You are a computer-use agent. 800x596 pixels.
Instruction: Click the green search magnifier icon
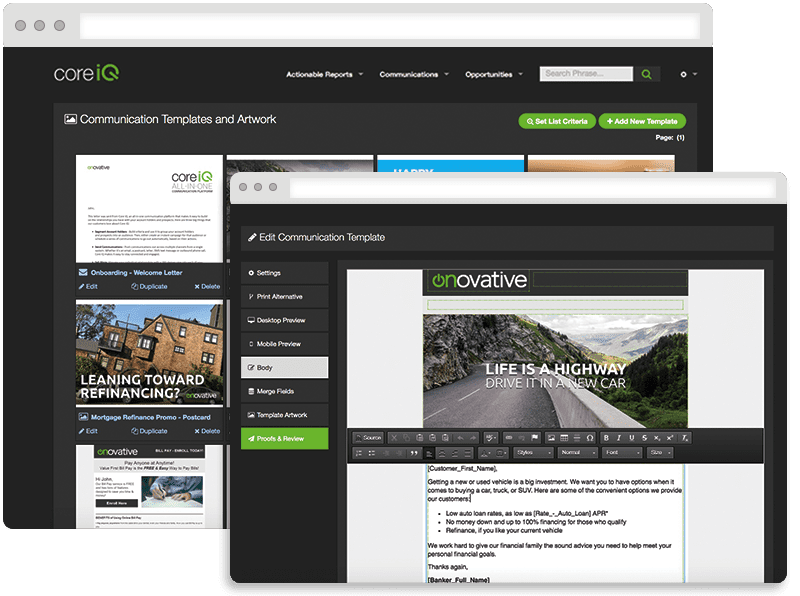[x=646, y=74]
